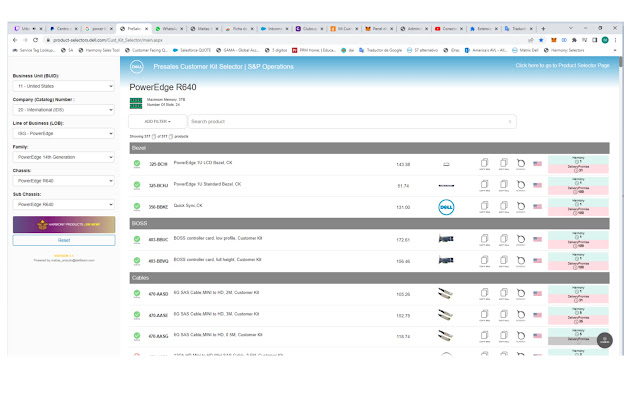Screen dimensions: 640x400
Task: Toggle green check for 470-AASE SAS cable
Action: (x=137, y=315)
